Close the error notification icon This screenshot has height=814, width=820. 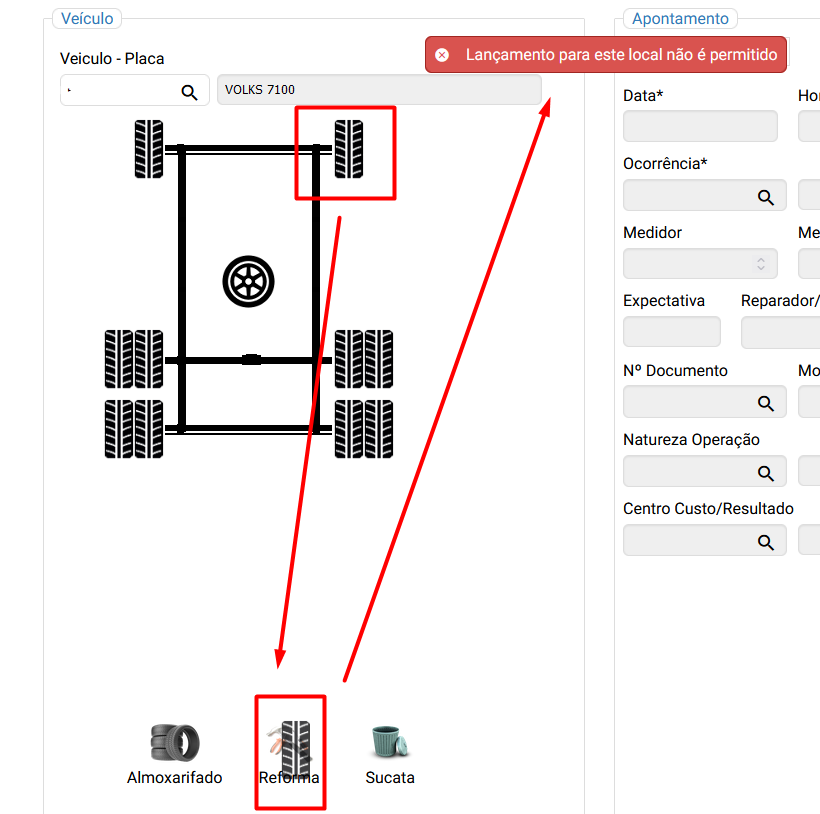coord(442,55)
